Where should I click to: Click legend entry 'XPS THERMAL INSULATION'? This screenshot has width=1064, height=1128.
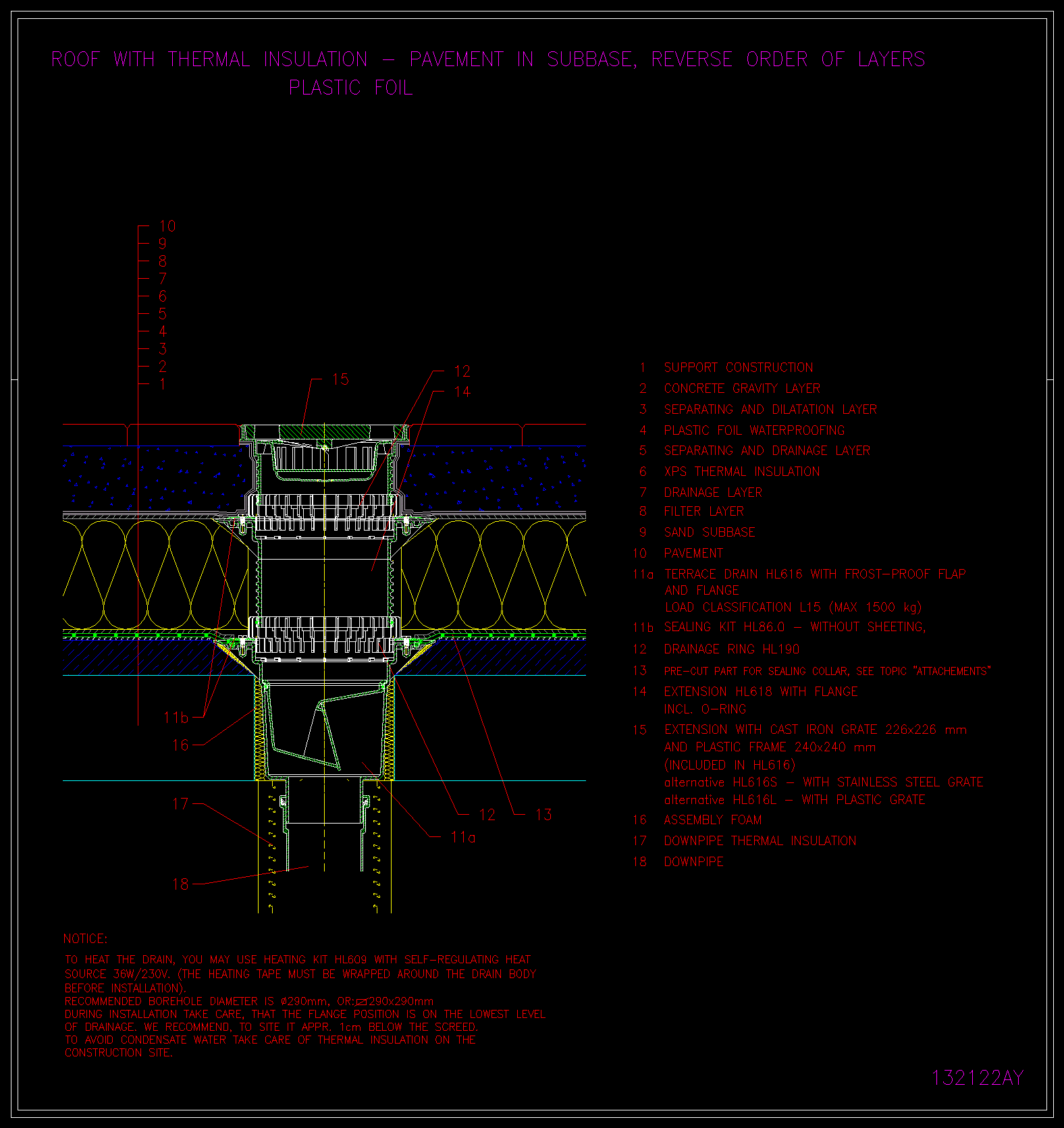742,472
